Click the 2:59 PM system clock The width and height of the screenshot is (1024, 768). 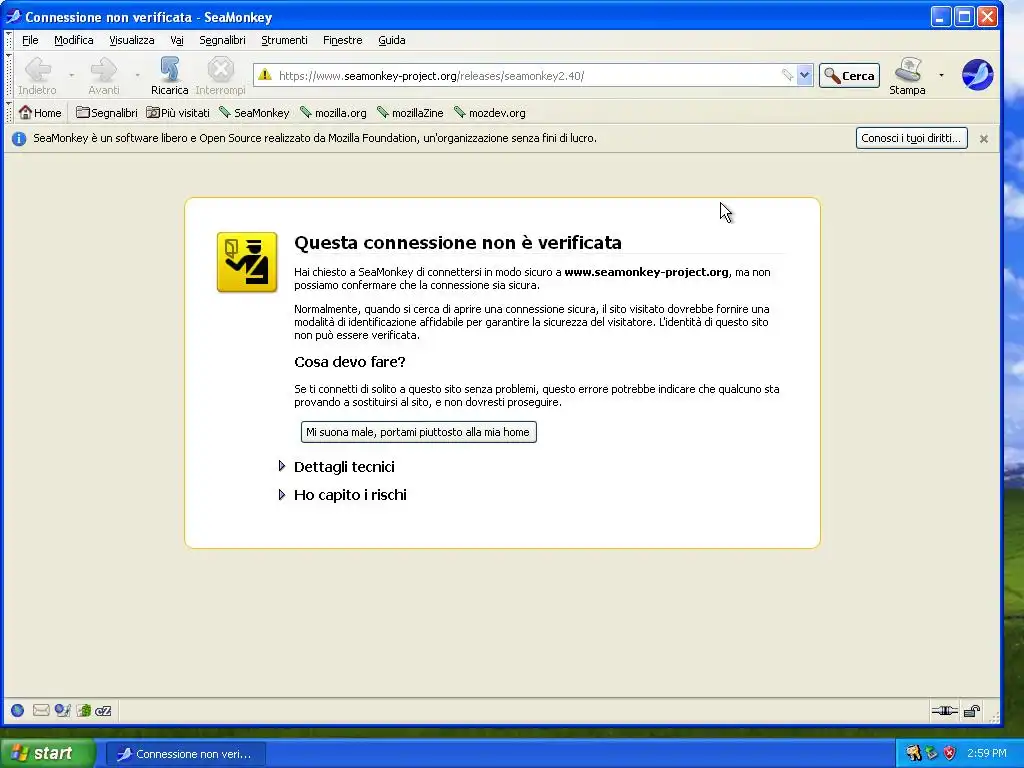pyautogui.click(x=986, y=753)
